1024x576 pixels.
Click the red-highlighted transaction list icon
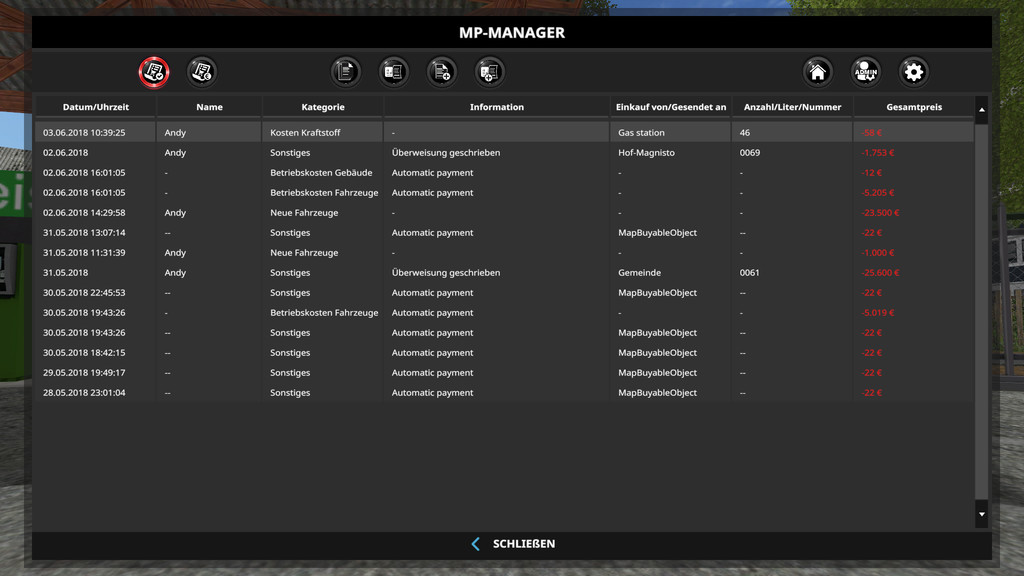click(x=153, y=72)
